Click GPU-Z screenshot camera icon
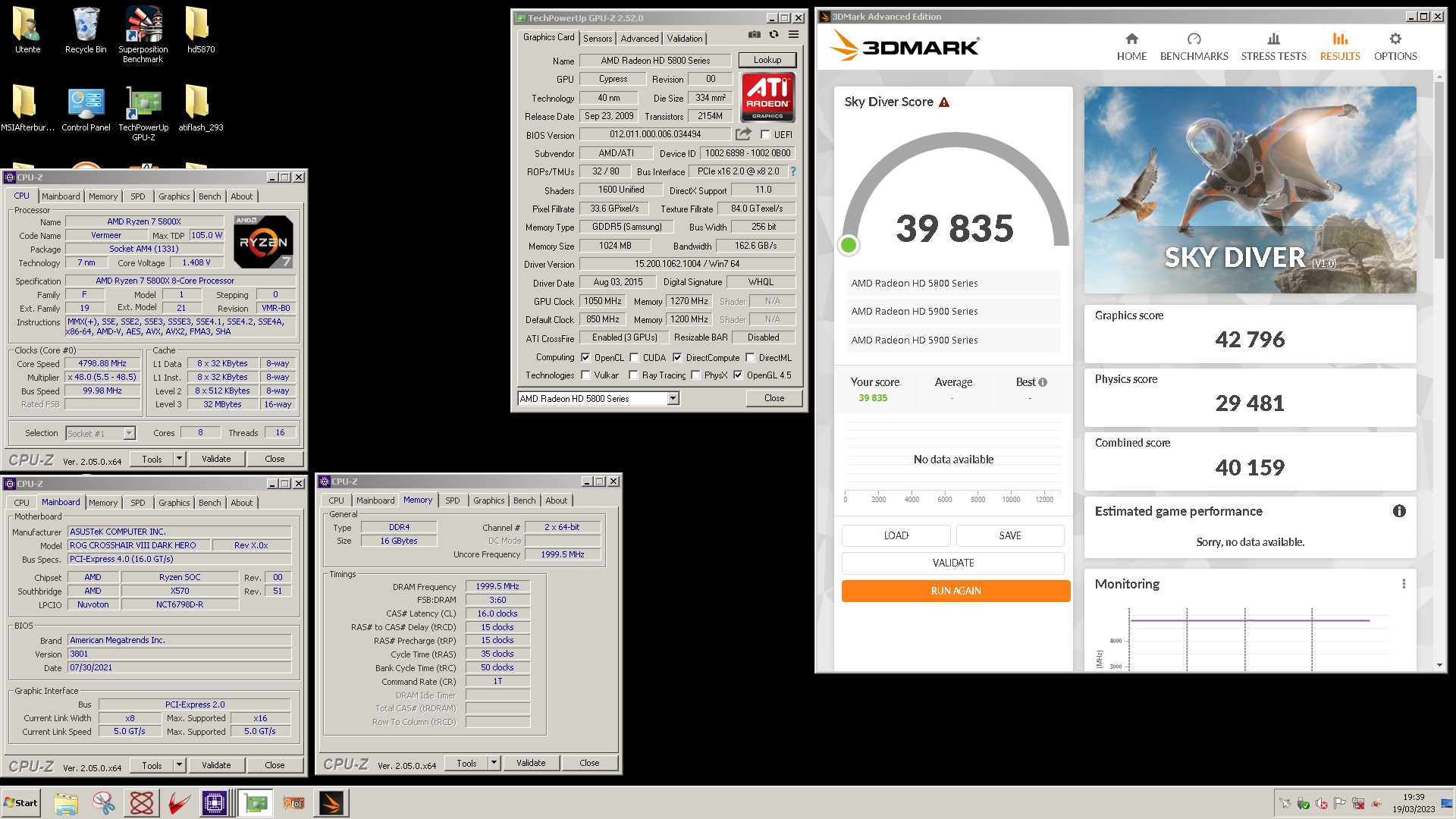This screenshot has height=819, width=1456. (x=754, y=34)
